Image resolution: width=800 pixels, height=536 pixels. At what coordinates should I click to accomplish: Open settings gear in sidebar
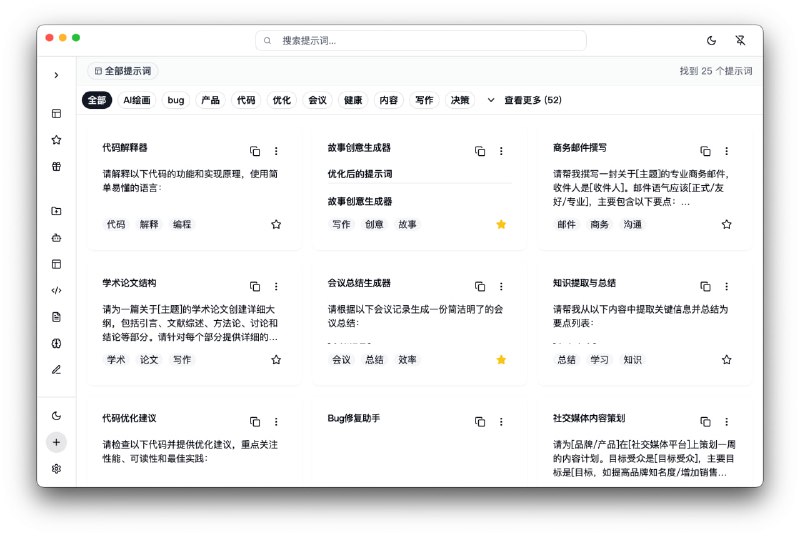[x=56, y=469]
